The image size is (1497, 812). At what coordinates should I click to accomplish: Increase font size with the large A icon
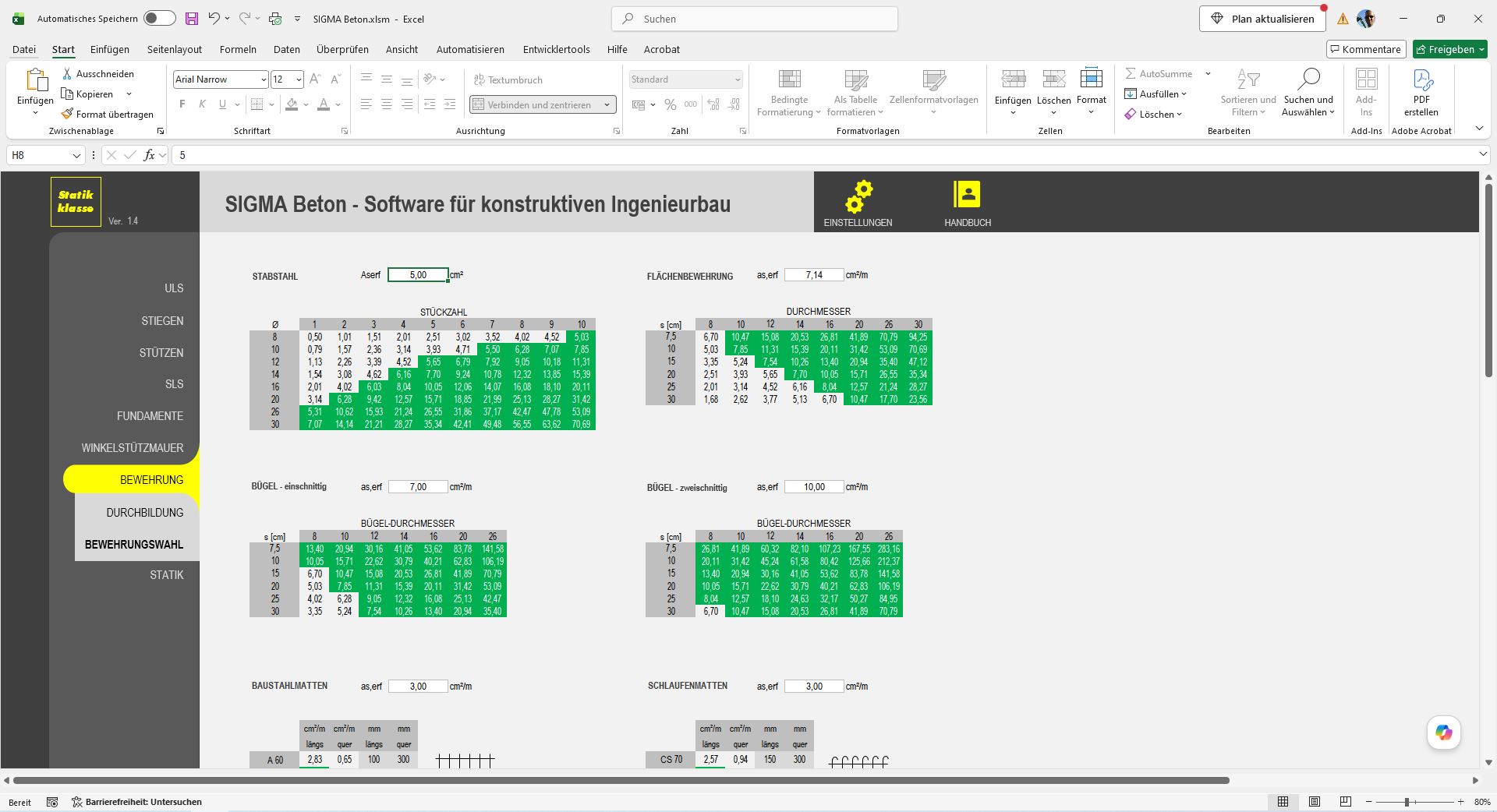[x=315, y=79]
